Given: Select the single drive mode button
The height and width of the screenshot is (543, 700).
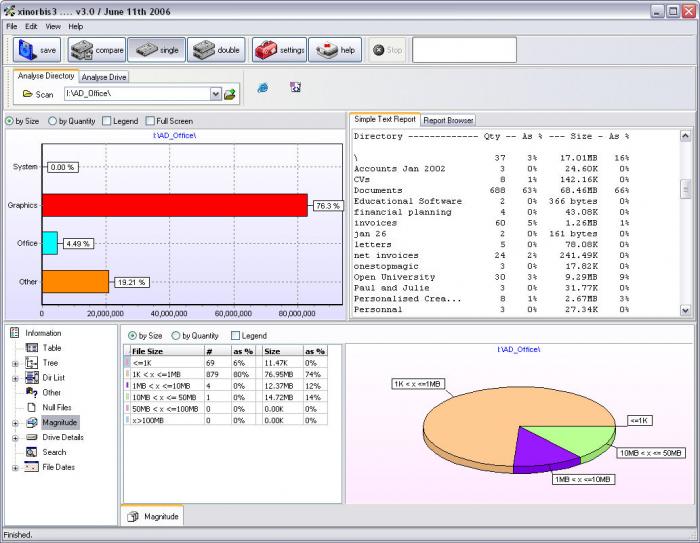Looking at the screenshot, I should click(156, 50).
